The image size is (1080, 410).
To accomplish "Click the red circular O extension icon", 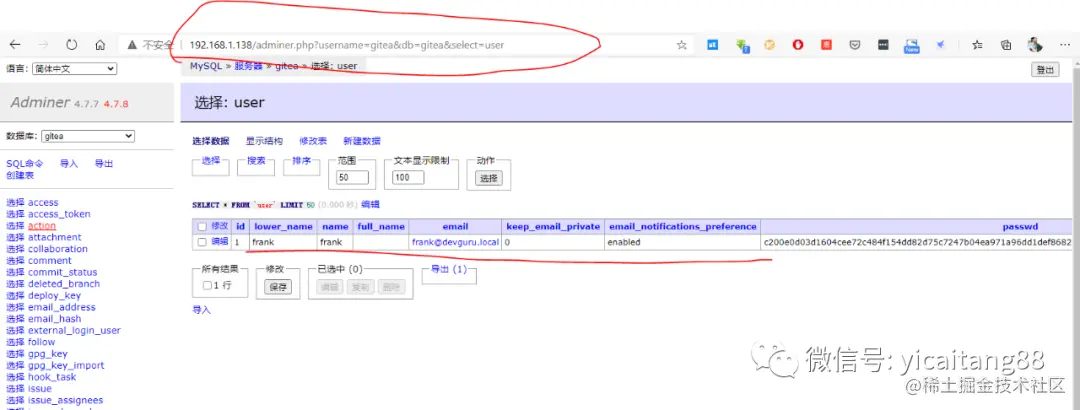I will [798, 45].
